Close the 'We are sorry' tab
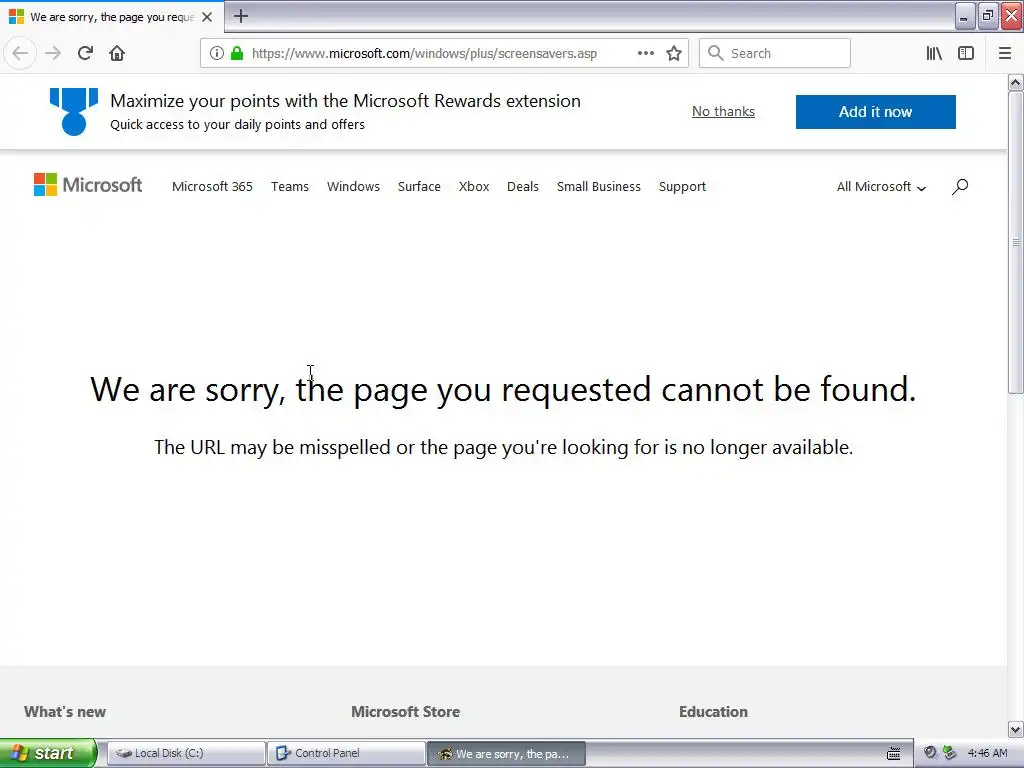Image resolution: width=1024 pixels, height=768 pixels. (207, 17)
